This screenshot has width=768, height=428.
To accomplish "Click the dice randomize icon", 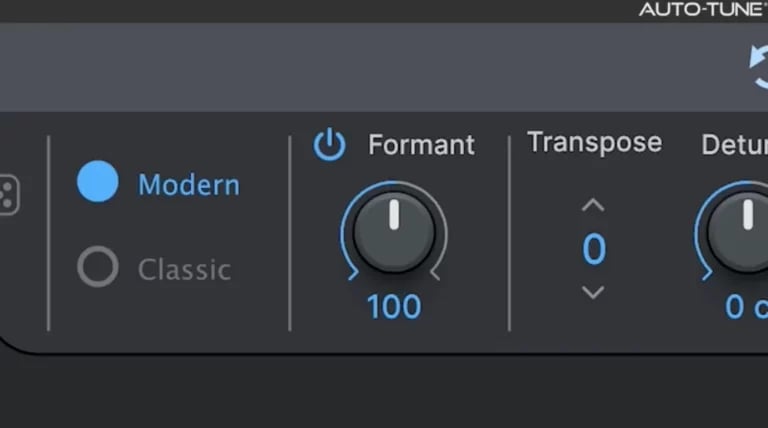I will point(8,194).
